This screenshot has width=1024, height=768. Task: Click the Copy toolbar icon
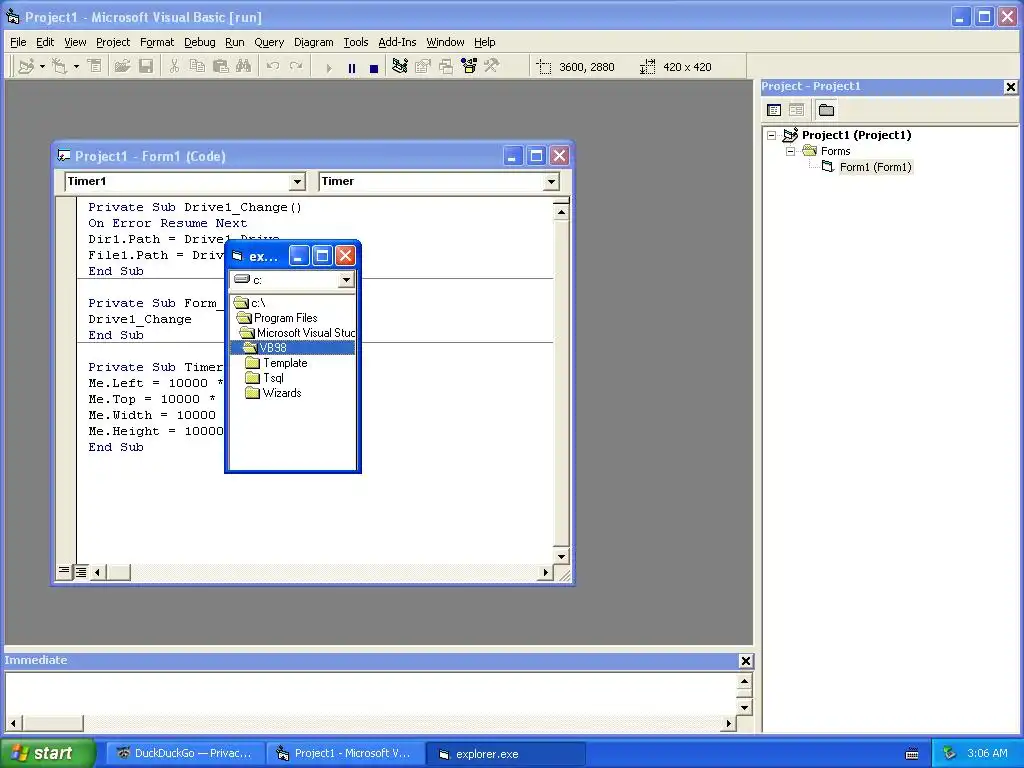197,66
